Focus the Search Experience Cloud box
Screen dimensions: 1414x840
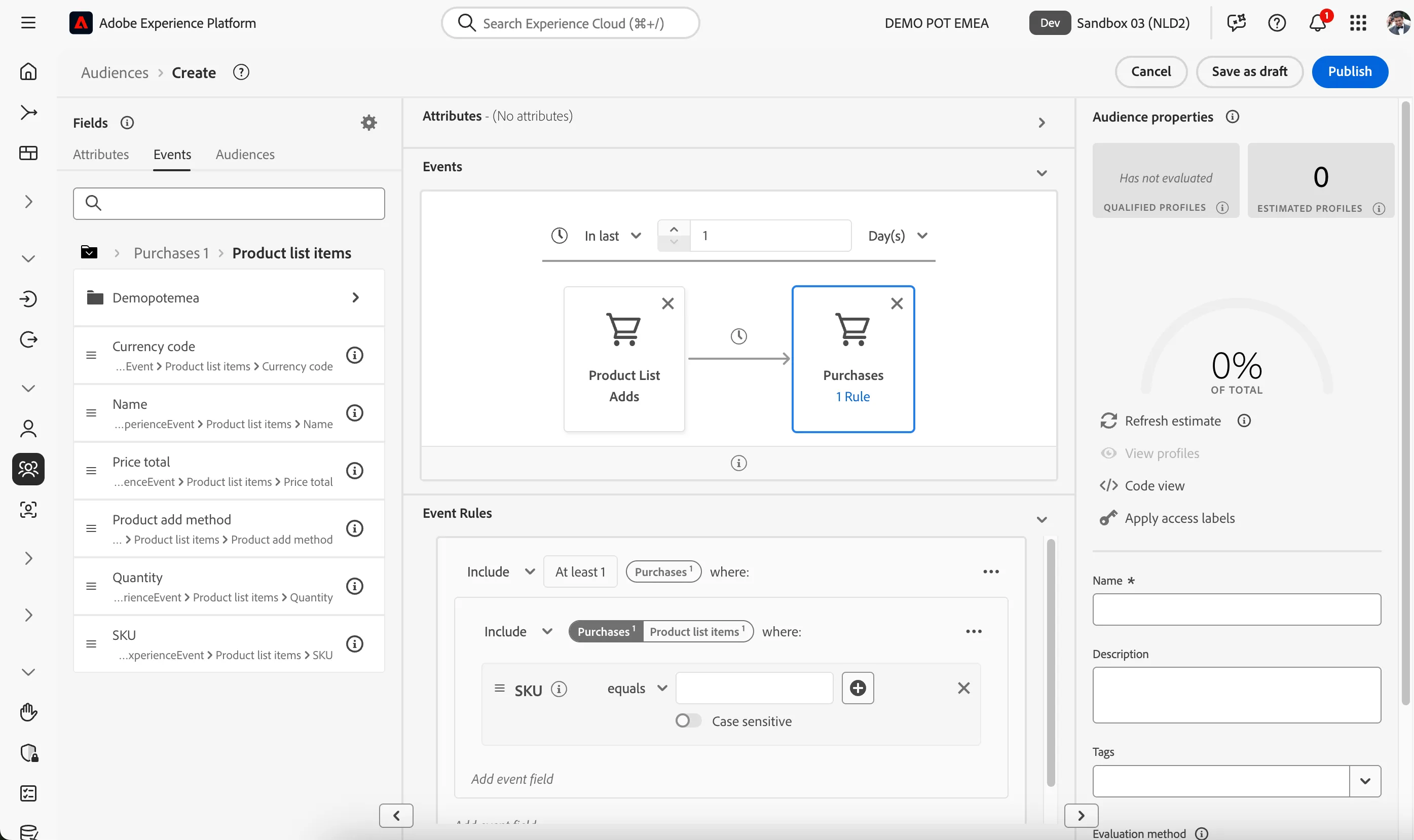point(570,23)
